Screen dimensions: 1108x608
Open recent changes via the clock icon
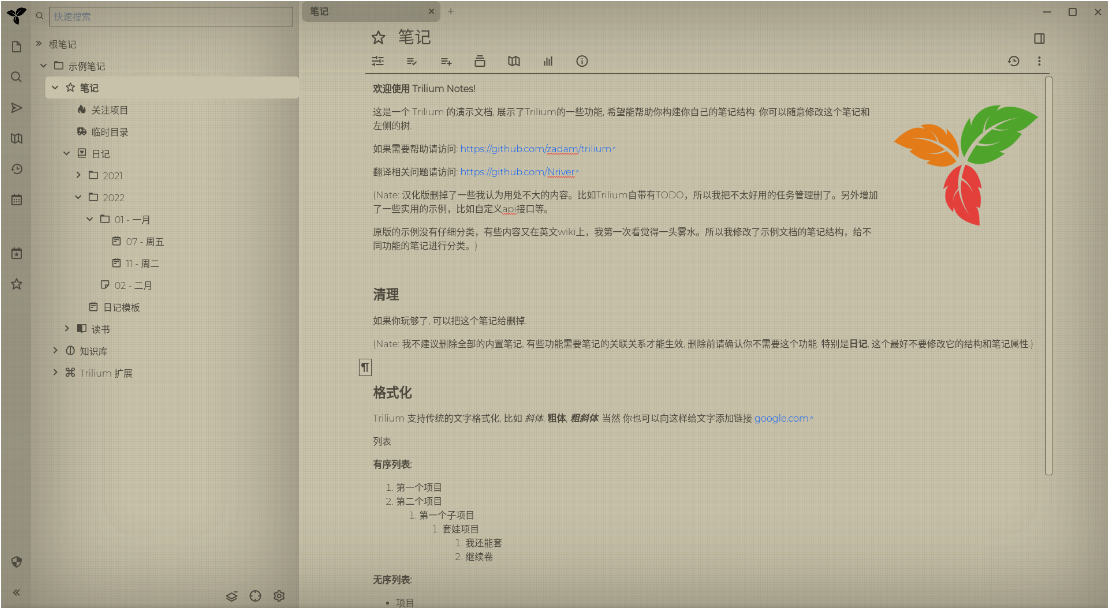tap(15, 168)
